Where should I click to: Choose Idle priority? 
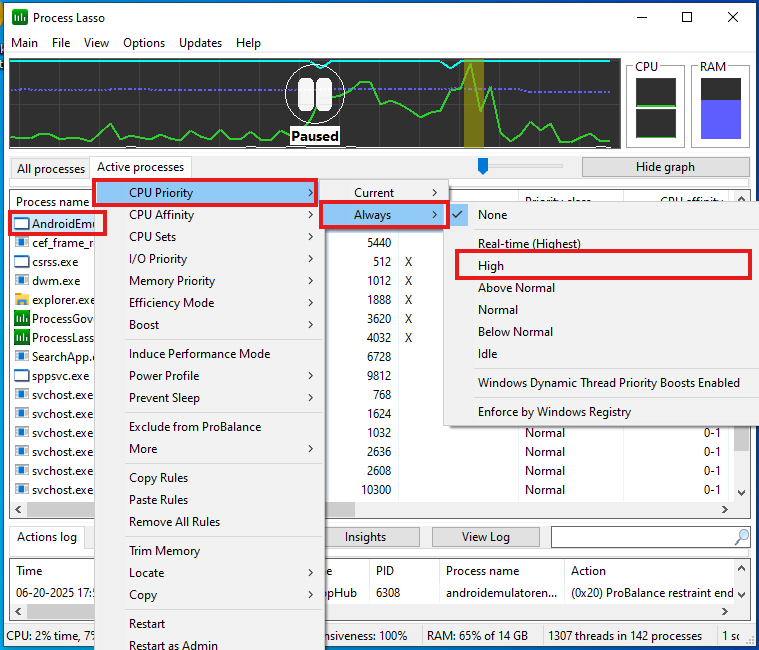[601, 354]
